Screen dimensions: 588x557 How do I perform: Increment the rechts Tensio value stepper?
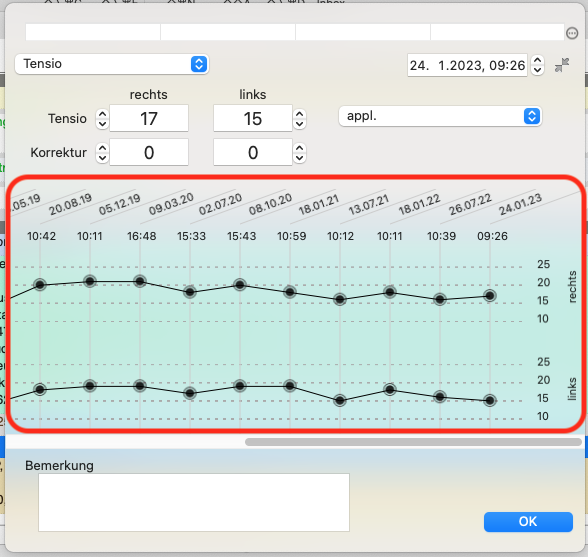[x=102, y=114]
